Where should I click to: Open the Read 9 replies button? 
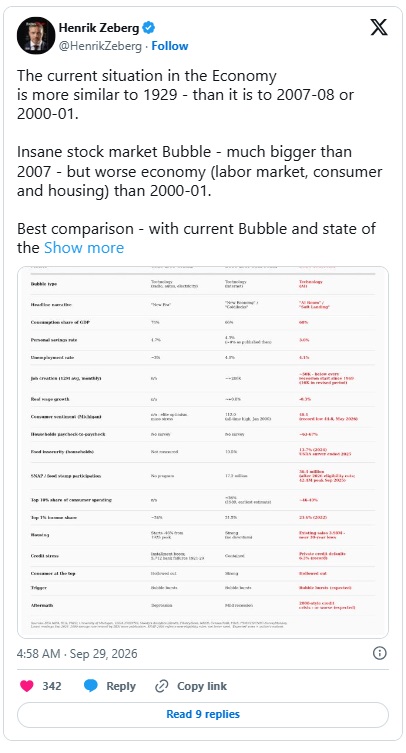(x=203, y=714)
